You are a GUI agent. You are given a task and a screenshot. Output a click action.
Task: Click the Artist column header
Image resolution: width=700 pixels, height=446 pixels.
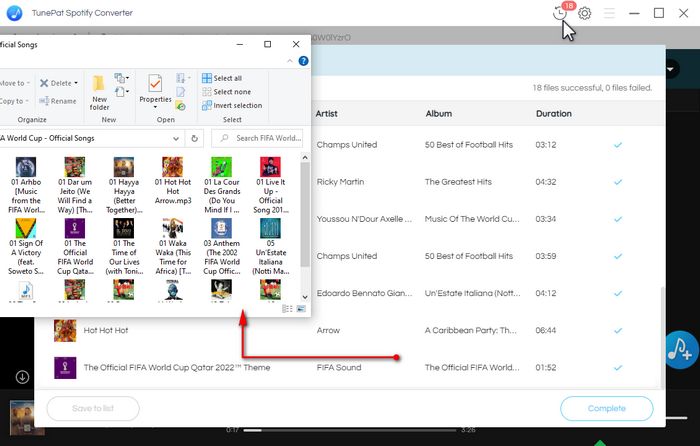click(326, 114)
